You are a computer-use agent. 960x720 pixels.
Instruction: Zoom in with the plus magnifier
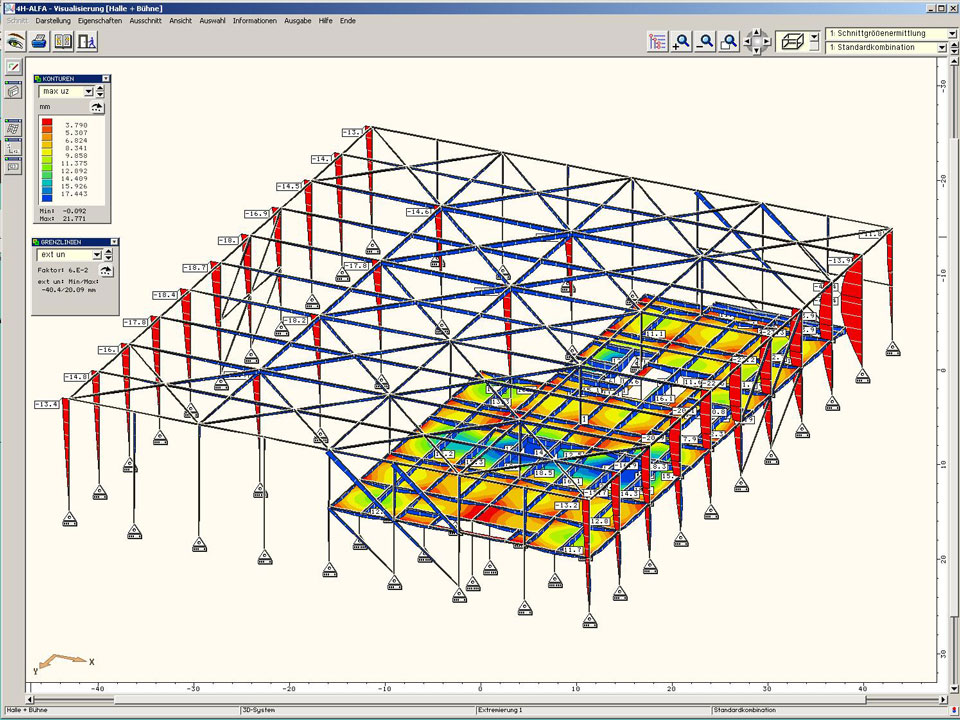tap(682, 41)
